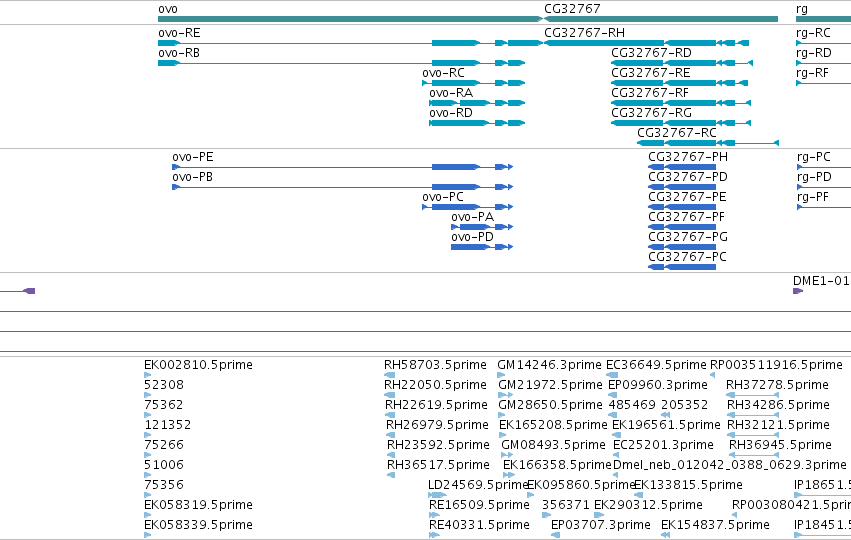The height and width of the screenshot is (540, 851).
Task: Open rg-RD transcript
Action: tap(823, 63)
